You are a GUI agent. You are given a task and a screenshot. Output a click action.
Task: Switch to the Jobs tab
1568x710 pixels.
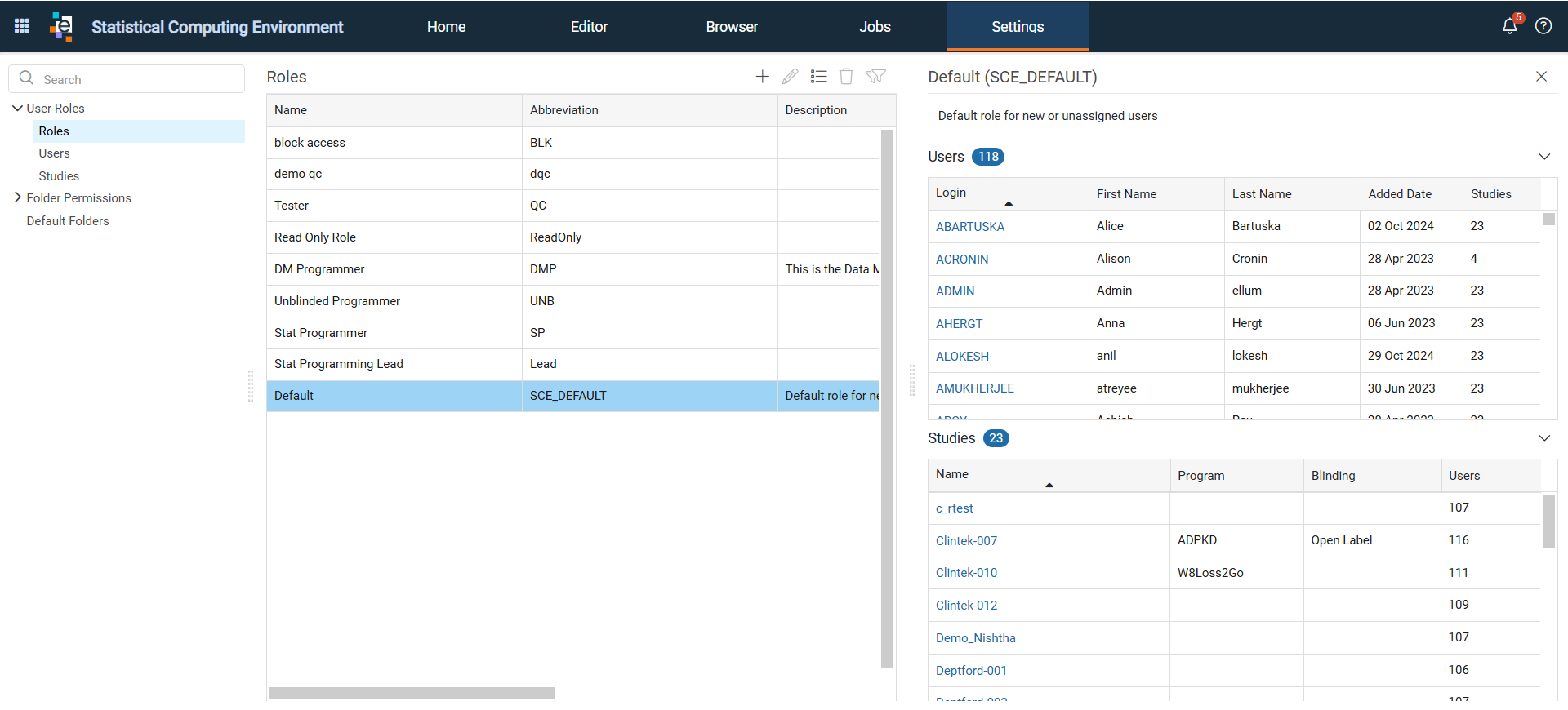point(875,27)
